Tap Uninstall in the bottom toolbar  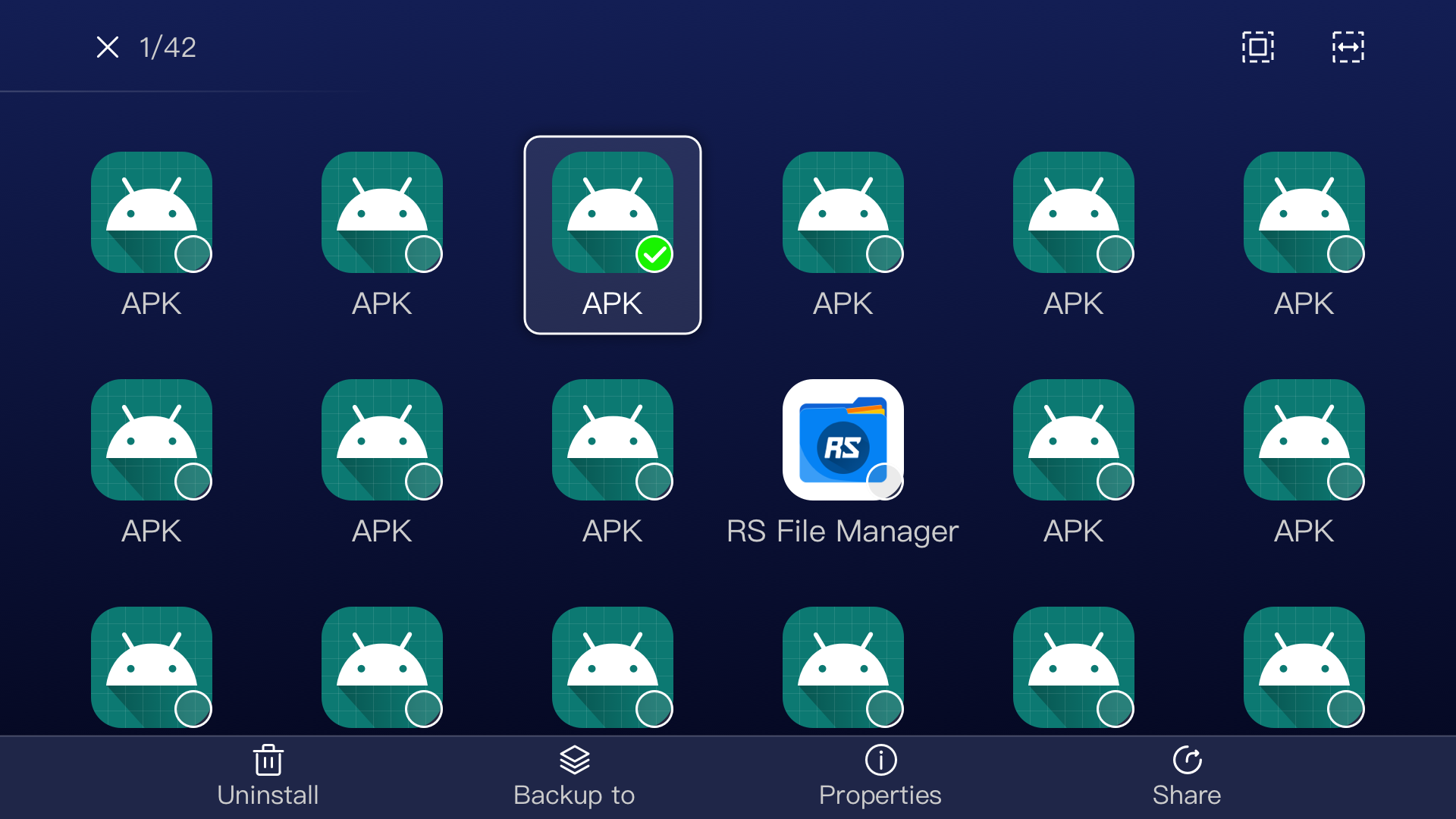268,795
